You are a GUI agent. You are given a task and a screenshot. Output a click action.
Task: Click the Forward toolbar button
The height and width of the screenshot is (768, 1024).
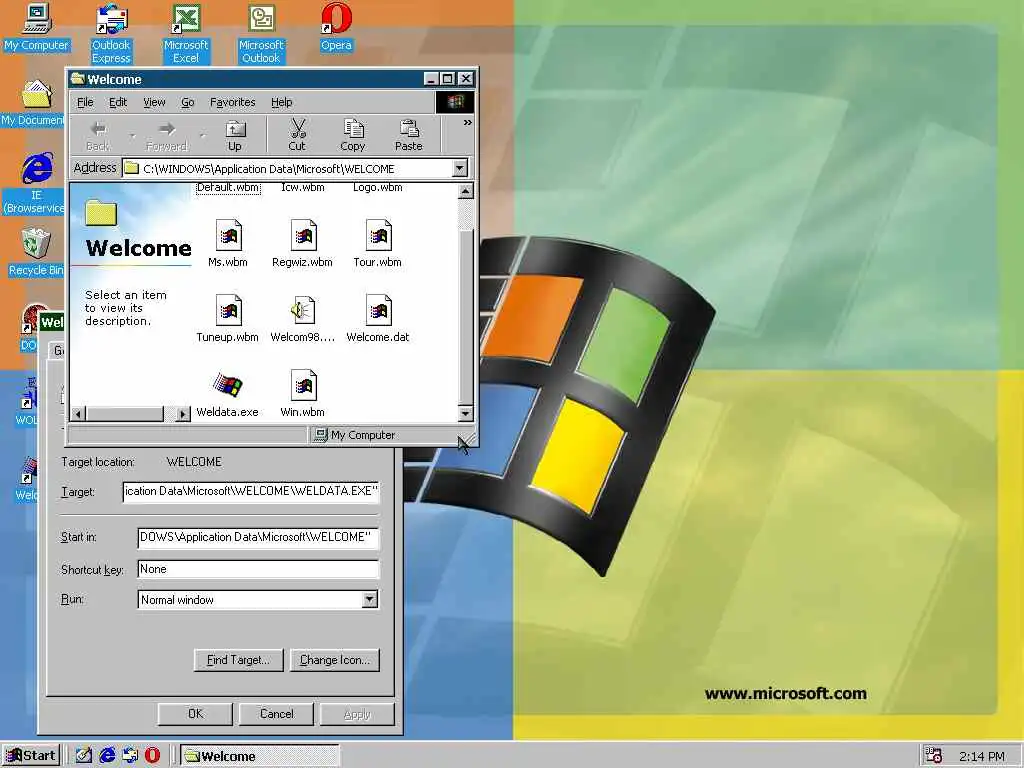coord(167,136)
